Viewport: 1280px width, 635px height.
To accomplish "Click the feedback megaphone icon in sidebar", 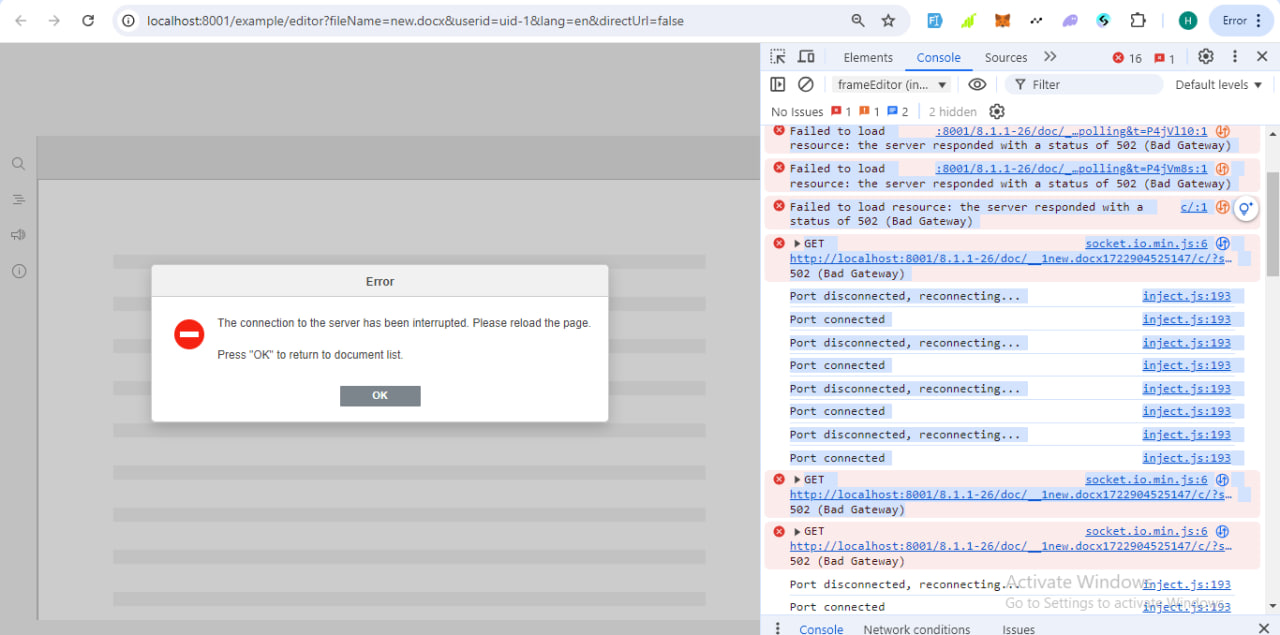I will (18, 235).
